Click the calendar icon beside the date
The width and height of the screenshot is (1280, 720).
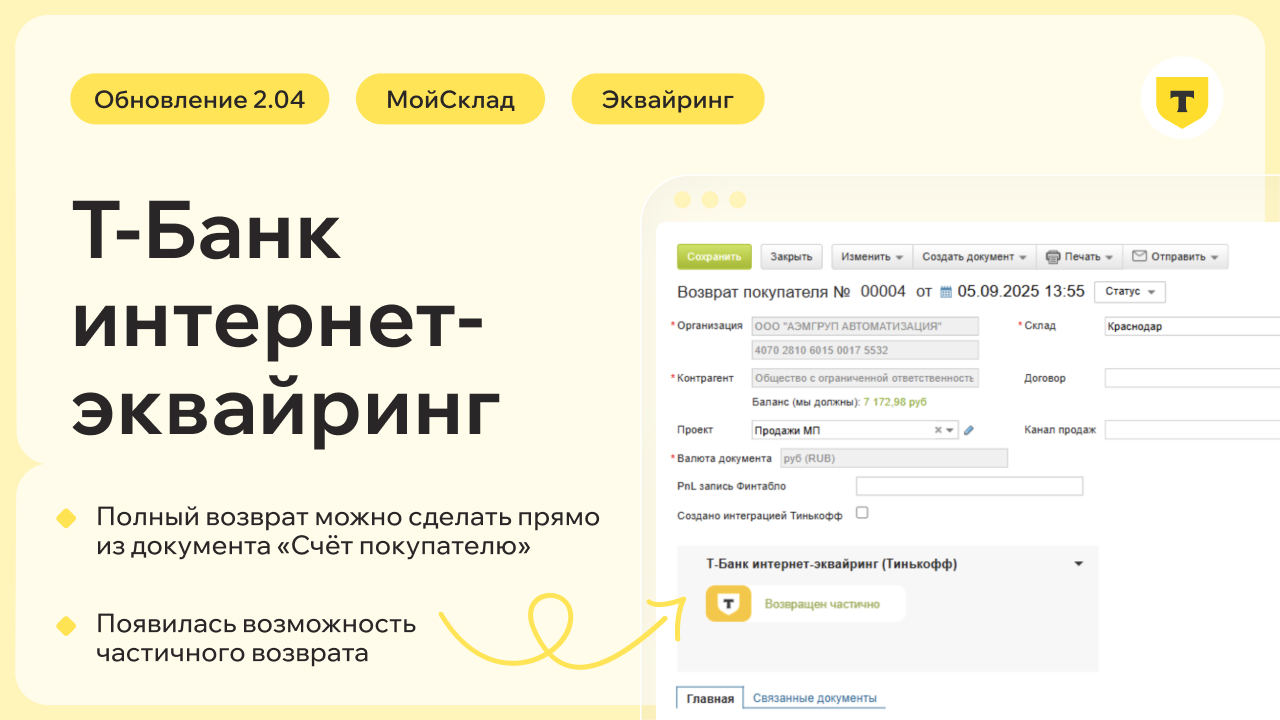pos(946,293)
